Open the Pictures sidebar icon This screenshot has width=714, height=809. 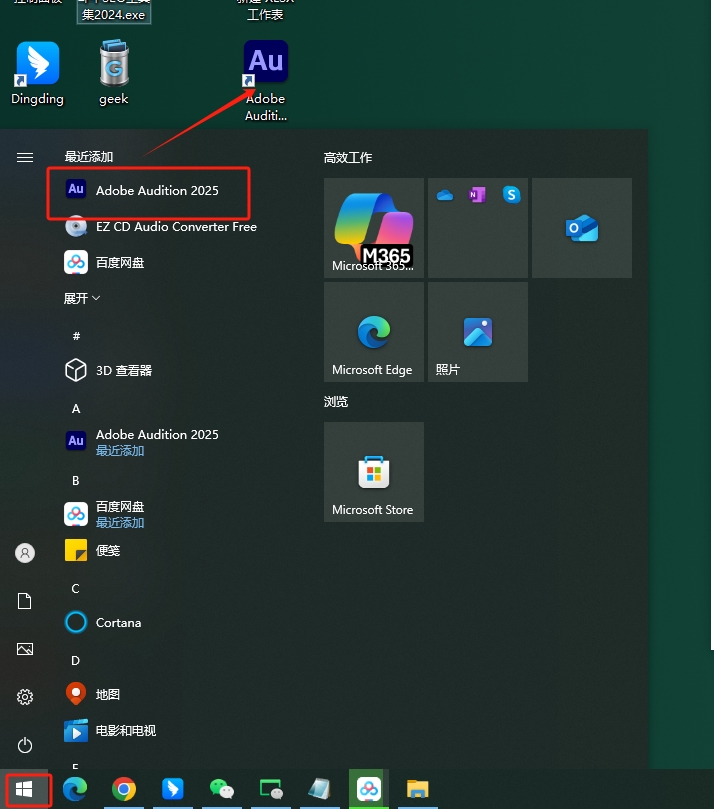[x=25, y=649]
